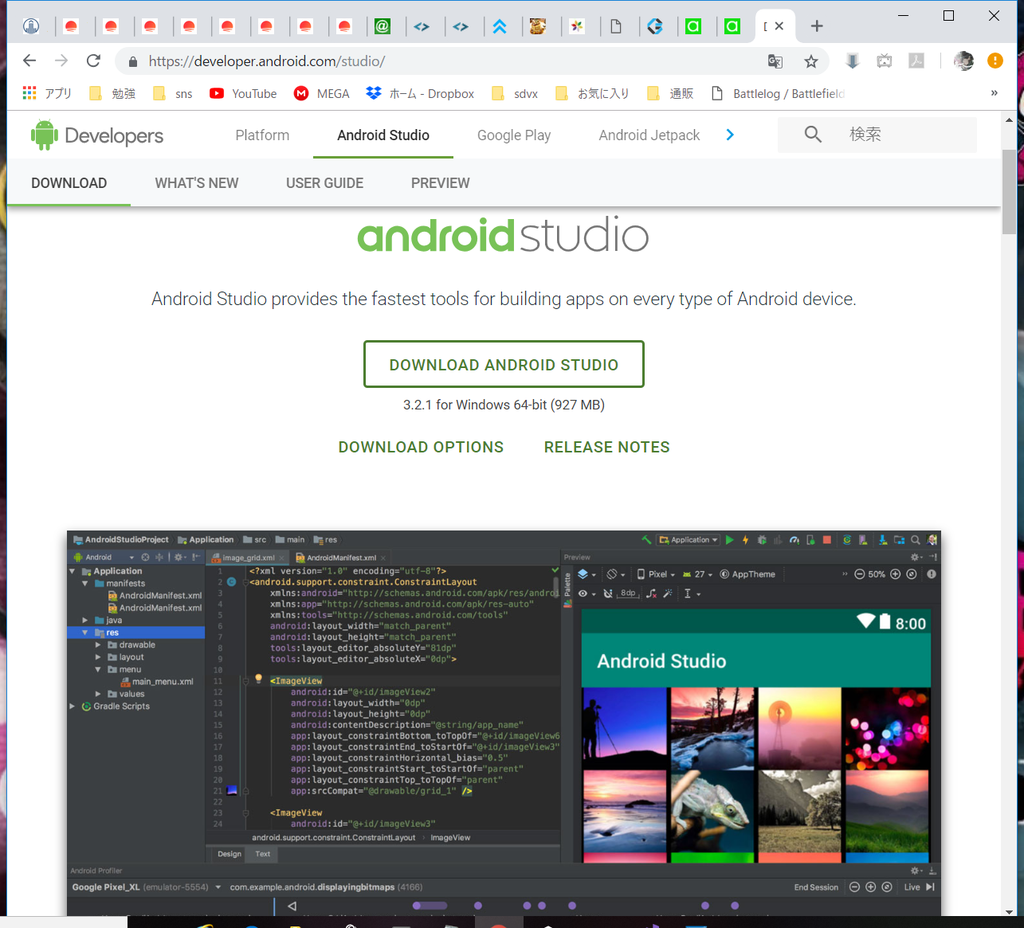Image resolution: width=1024 pixels, height=928 pixels.
Task: Click the '3.2.1 for Windows 64-bit (927 MB)' text
Action: 504,405
